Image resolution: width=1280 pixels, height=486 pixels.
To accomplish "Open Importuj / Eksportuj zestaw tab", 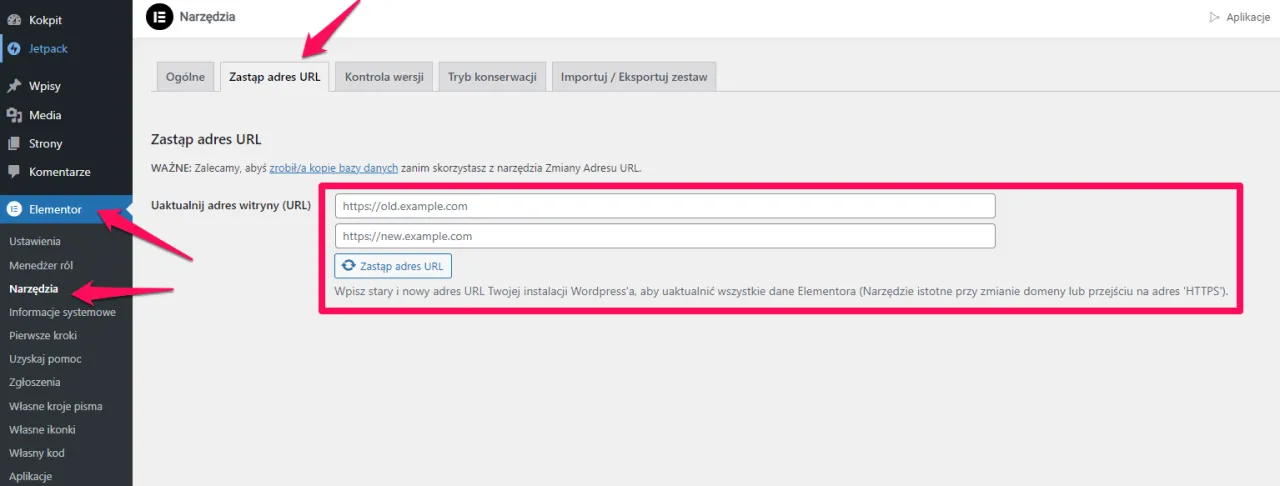I will [634, 77].
